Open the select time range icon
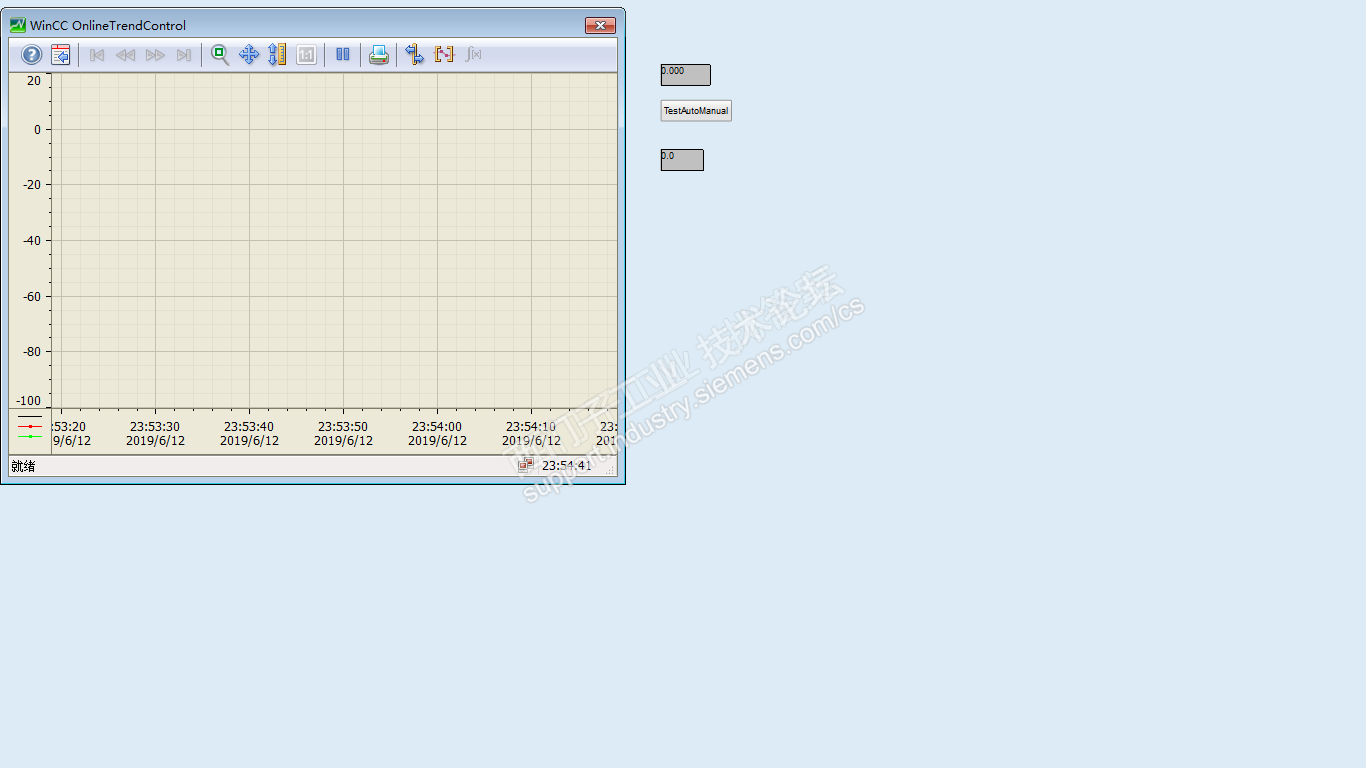The height and width of the screenshot is (768, 1366). tap(444, 55)
